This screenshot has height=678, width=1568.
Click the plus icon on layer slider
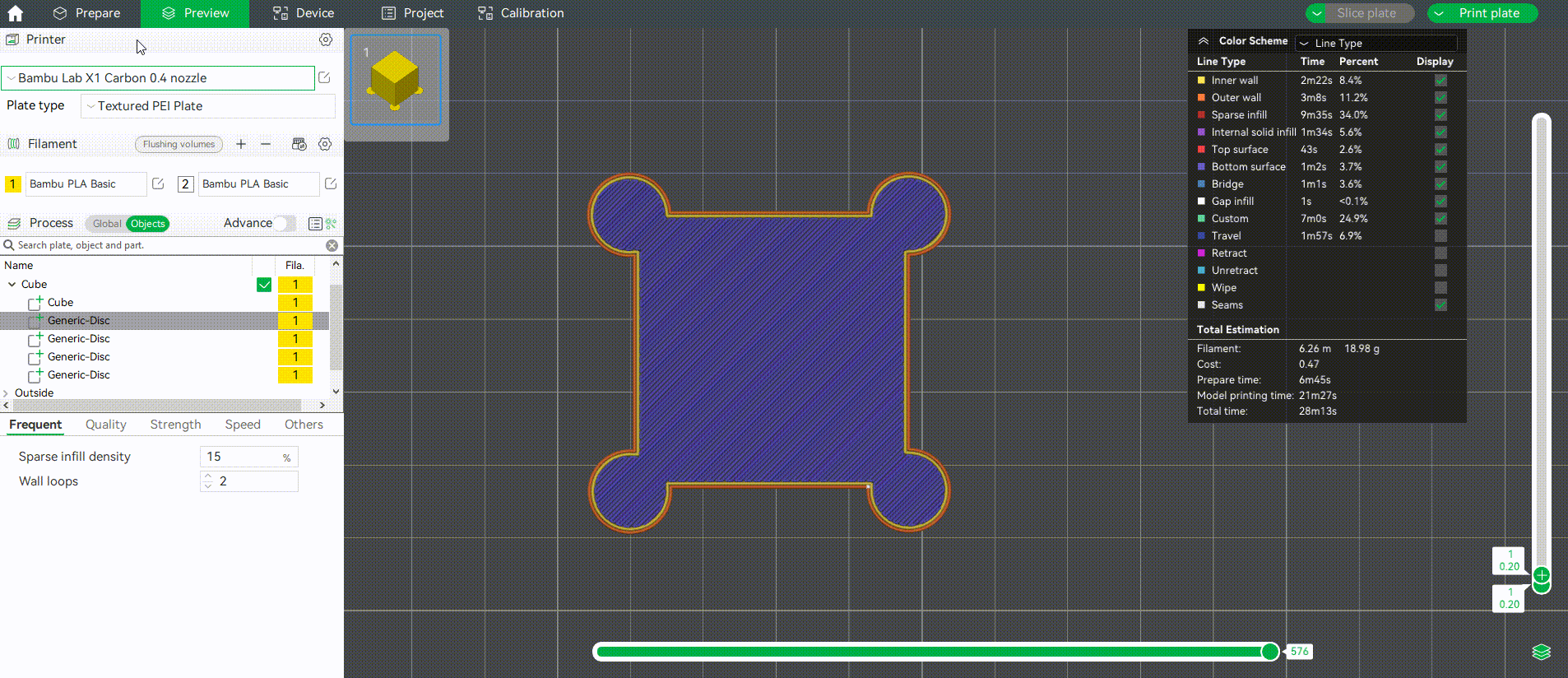(x=1542, y=575)
